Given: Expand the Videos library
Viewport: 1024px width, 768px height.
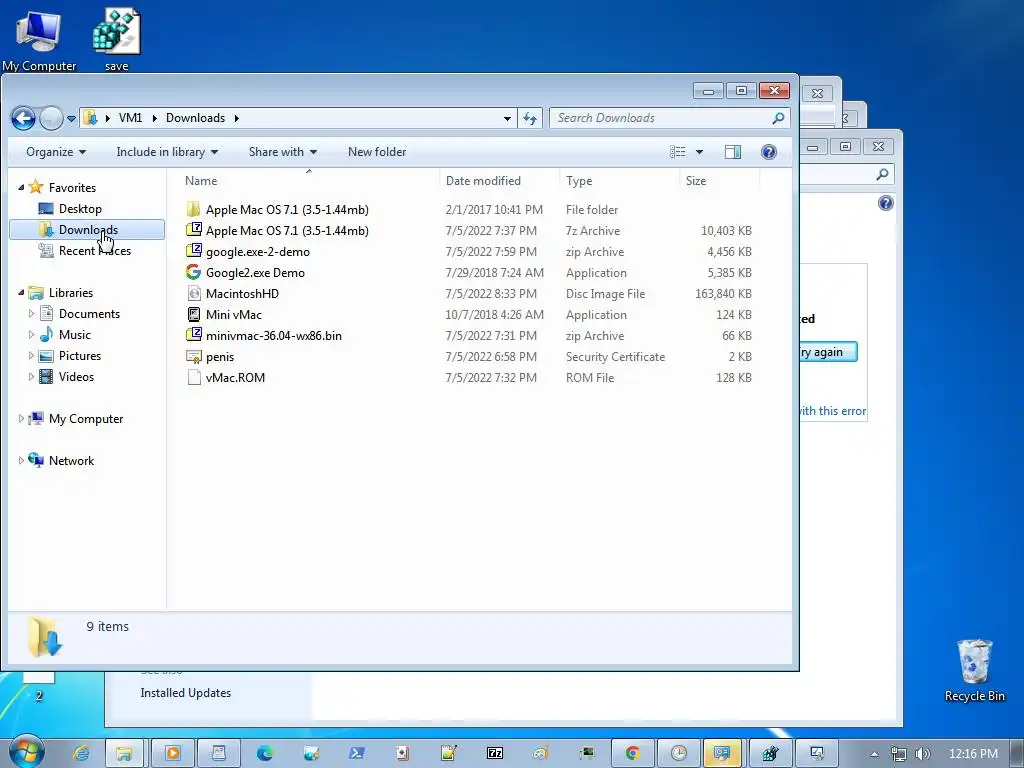Looking at the screenshot, I should pos(31,377).
